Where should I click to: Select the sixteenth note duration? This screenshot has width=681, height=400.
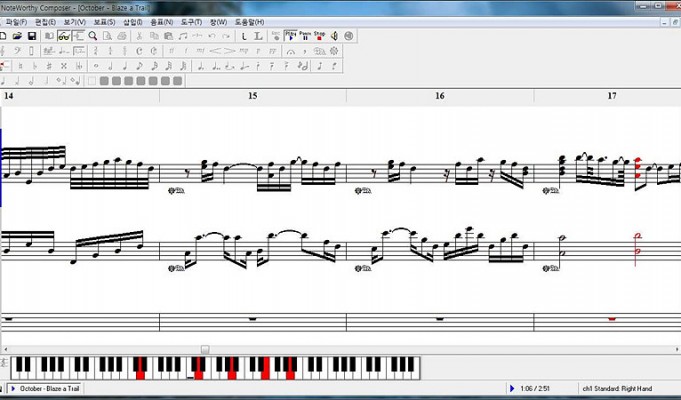154,66
